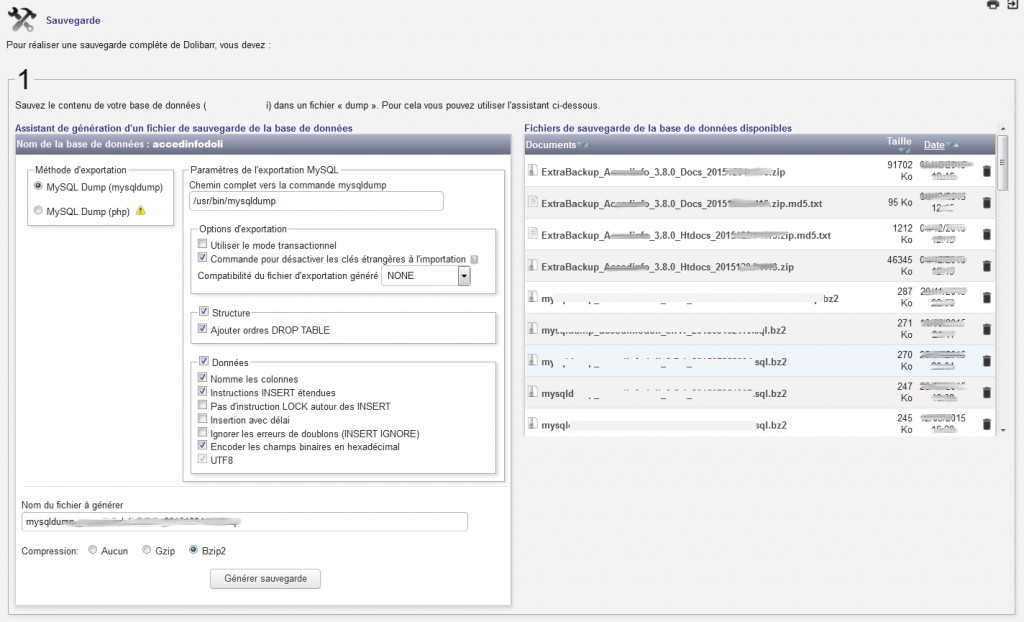Sort by Documents column arrows
1024x622 pixels.
pyautogui.click(x=584, y=145)
